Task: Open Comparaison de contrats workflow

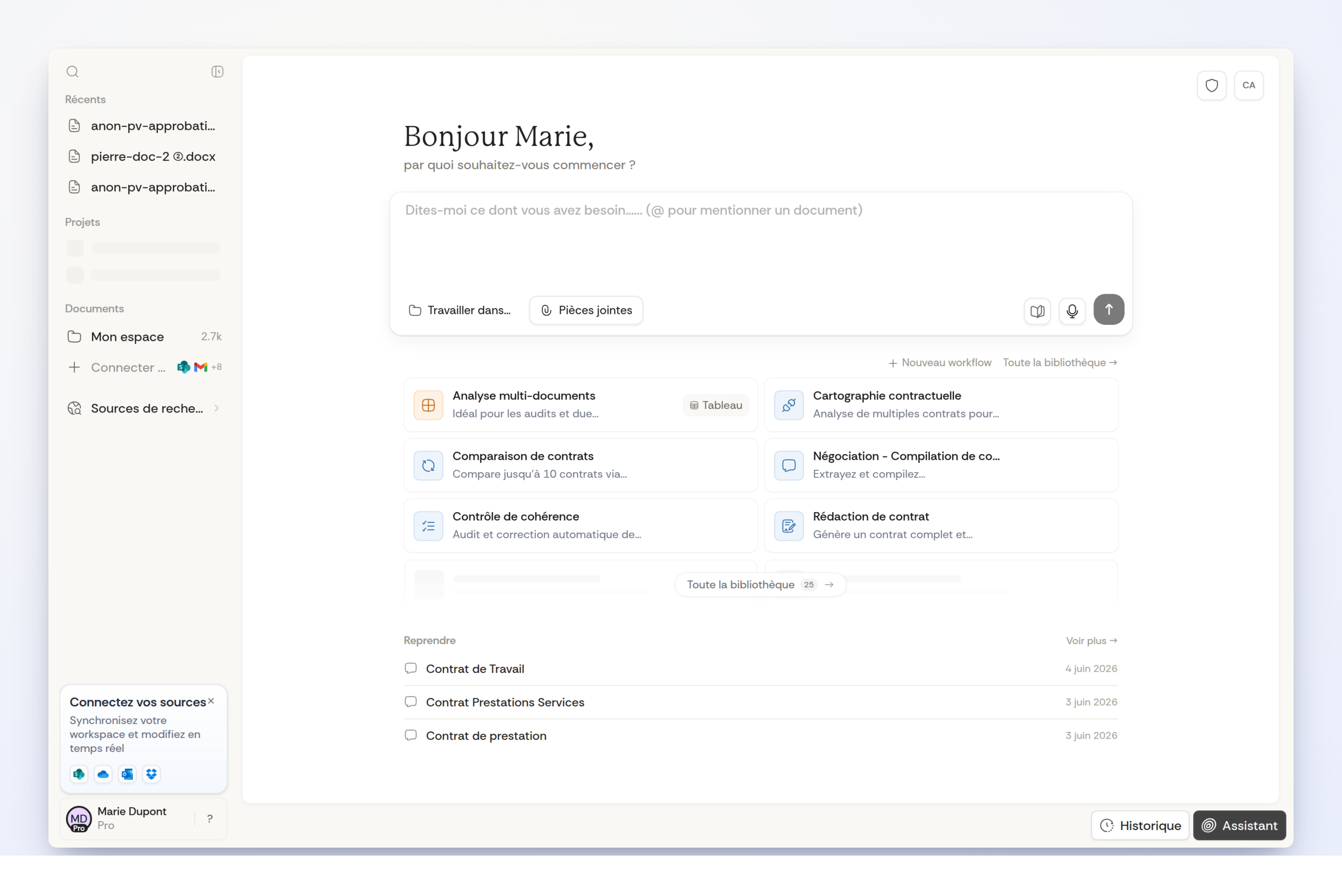Action: coord(580,465)
